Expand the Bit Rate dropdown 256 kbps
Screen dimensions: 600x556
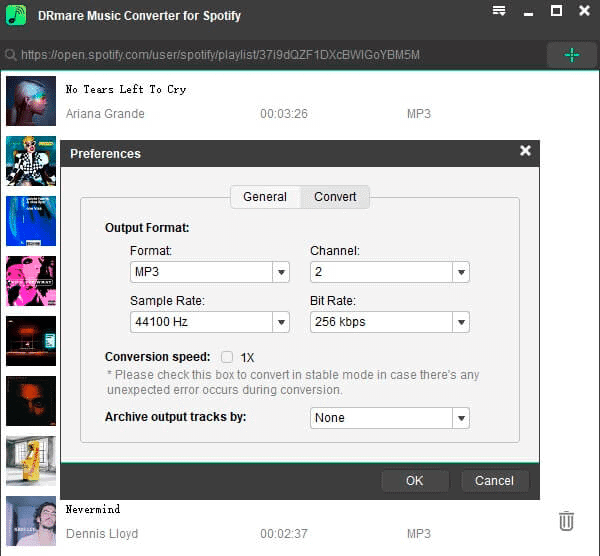tap(390, 322)
